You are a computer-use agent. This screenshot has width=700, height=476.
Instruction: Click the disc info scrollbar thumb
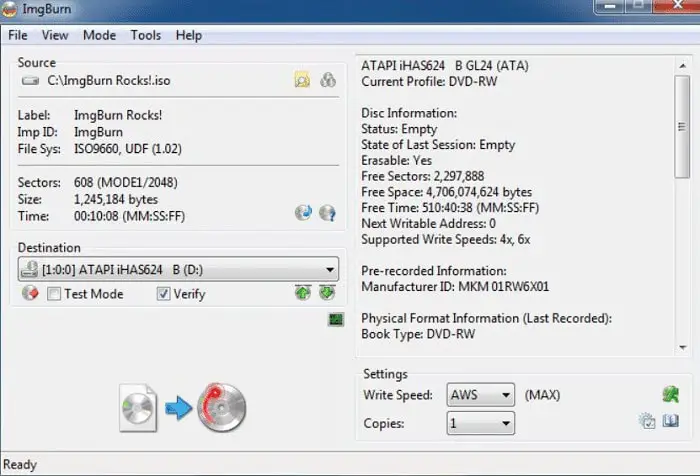[x=682, y=127]
